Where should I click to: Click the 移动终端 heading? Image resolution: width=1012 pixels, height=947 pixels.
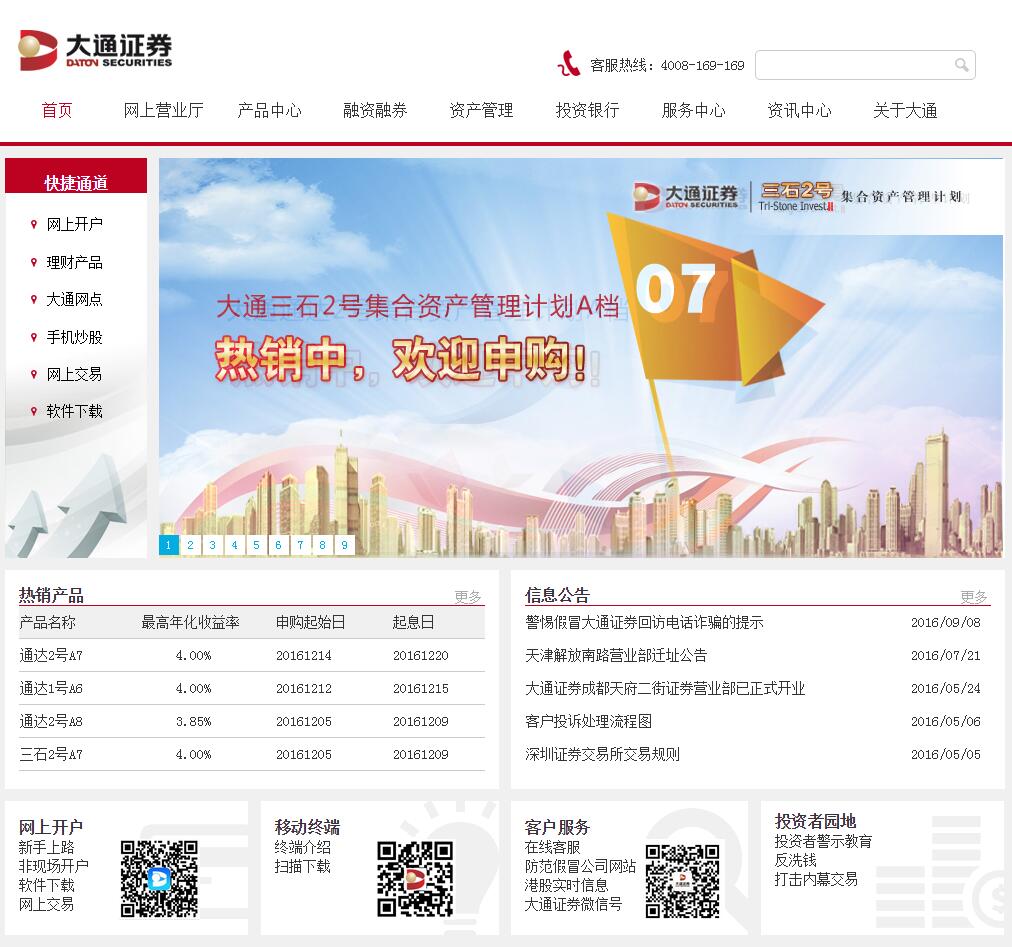pos(307,827)
